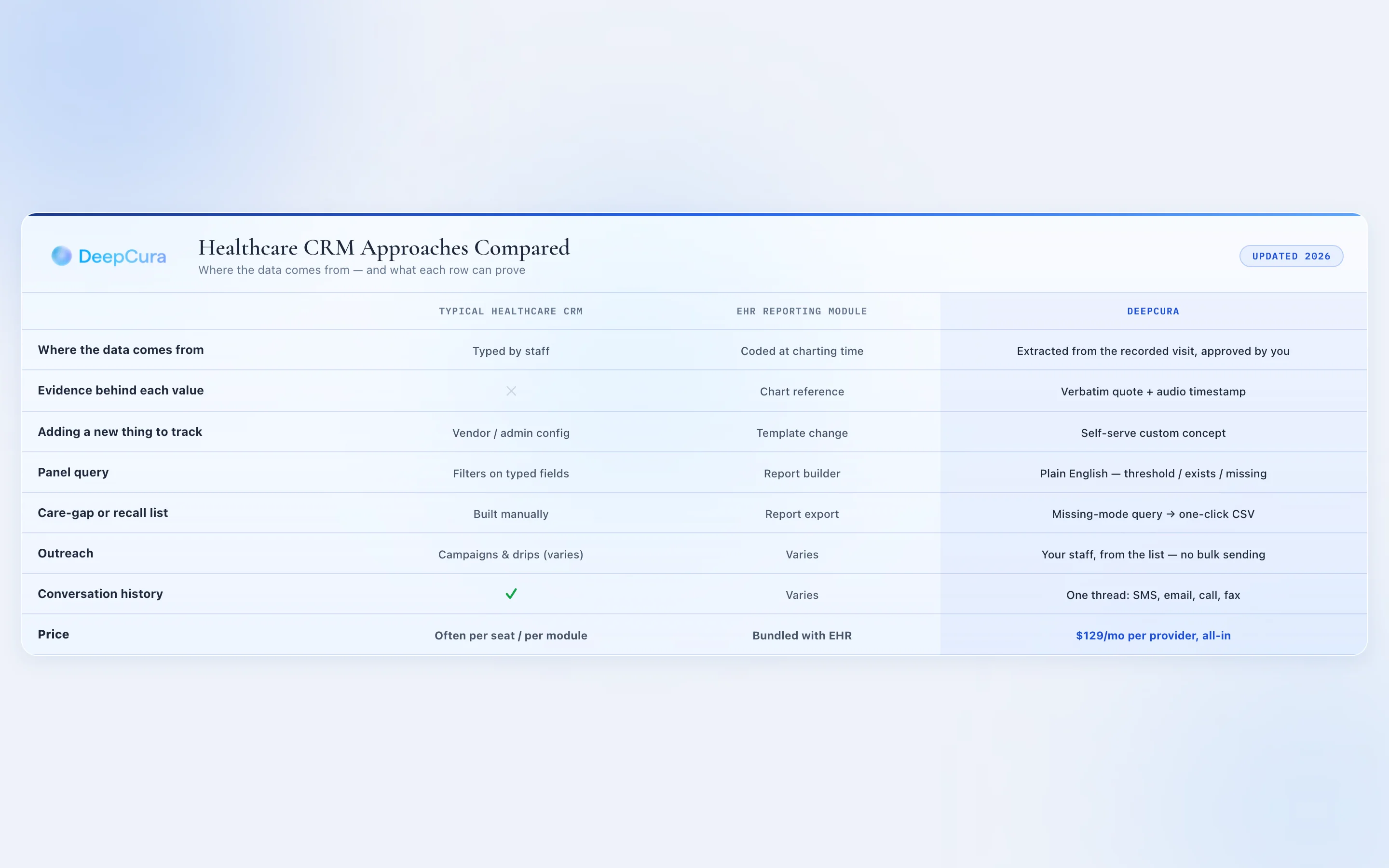Click the 'Adding a new thing to track' label

(x=120, y=432)
